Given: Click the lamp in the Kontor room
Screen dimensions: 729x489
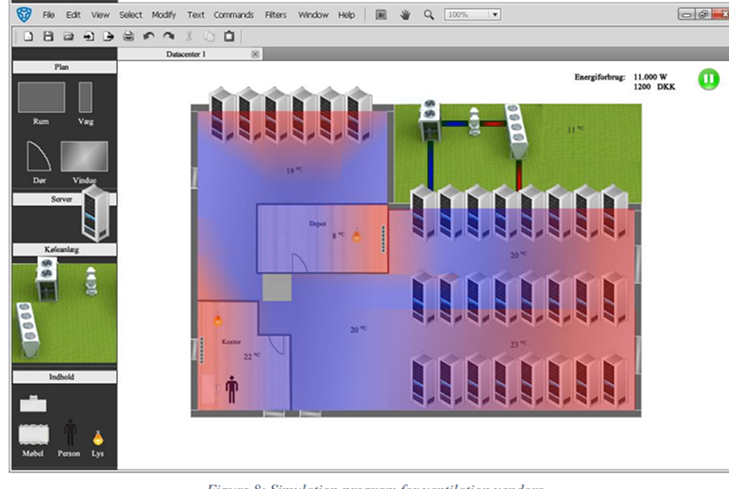Looking at the screenshot, I should coord(218,319).
